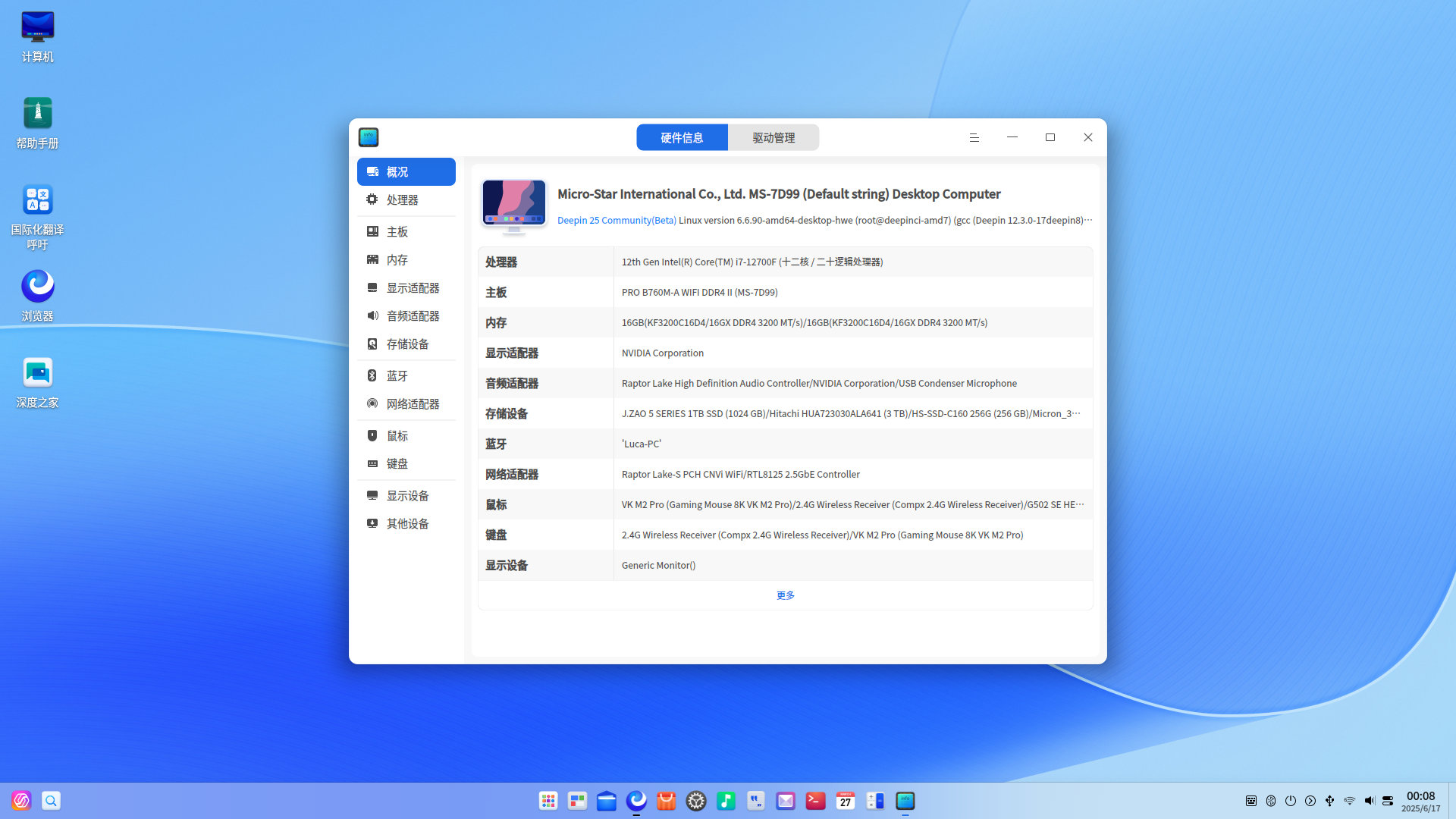Open 网络适配器 in the sidebar
This screenshot has width=1456, height=819.
click(406, 404)
